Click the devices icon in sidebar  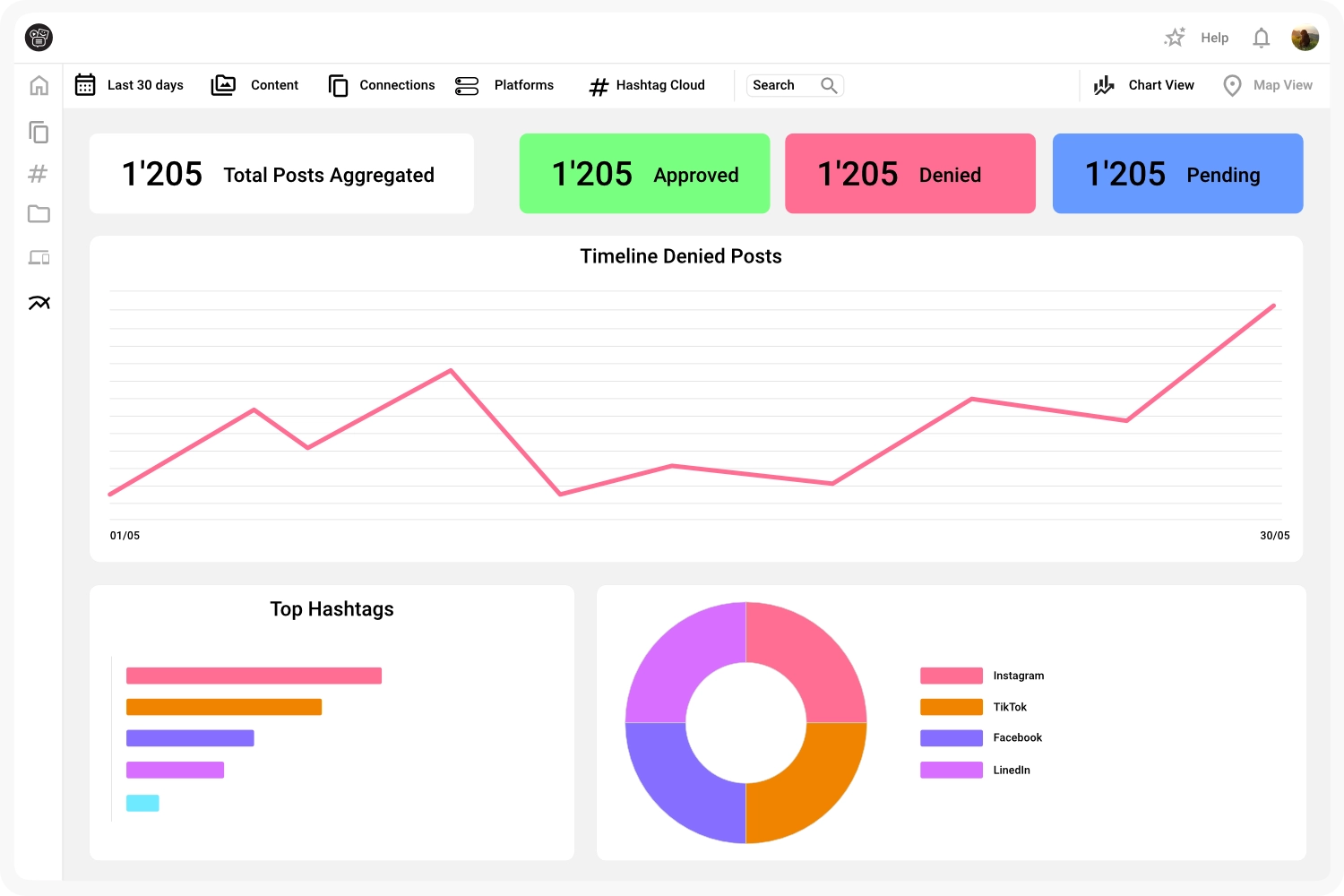[x=39, y=258]
